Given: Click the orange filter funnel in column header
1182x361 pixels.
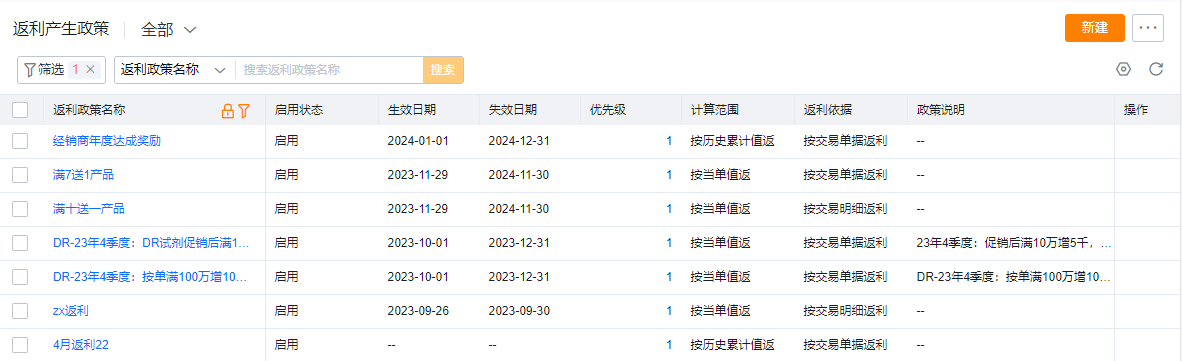Looking at the screenshot, I should pyautogui.click(x=243, y=111).
